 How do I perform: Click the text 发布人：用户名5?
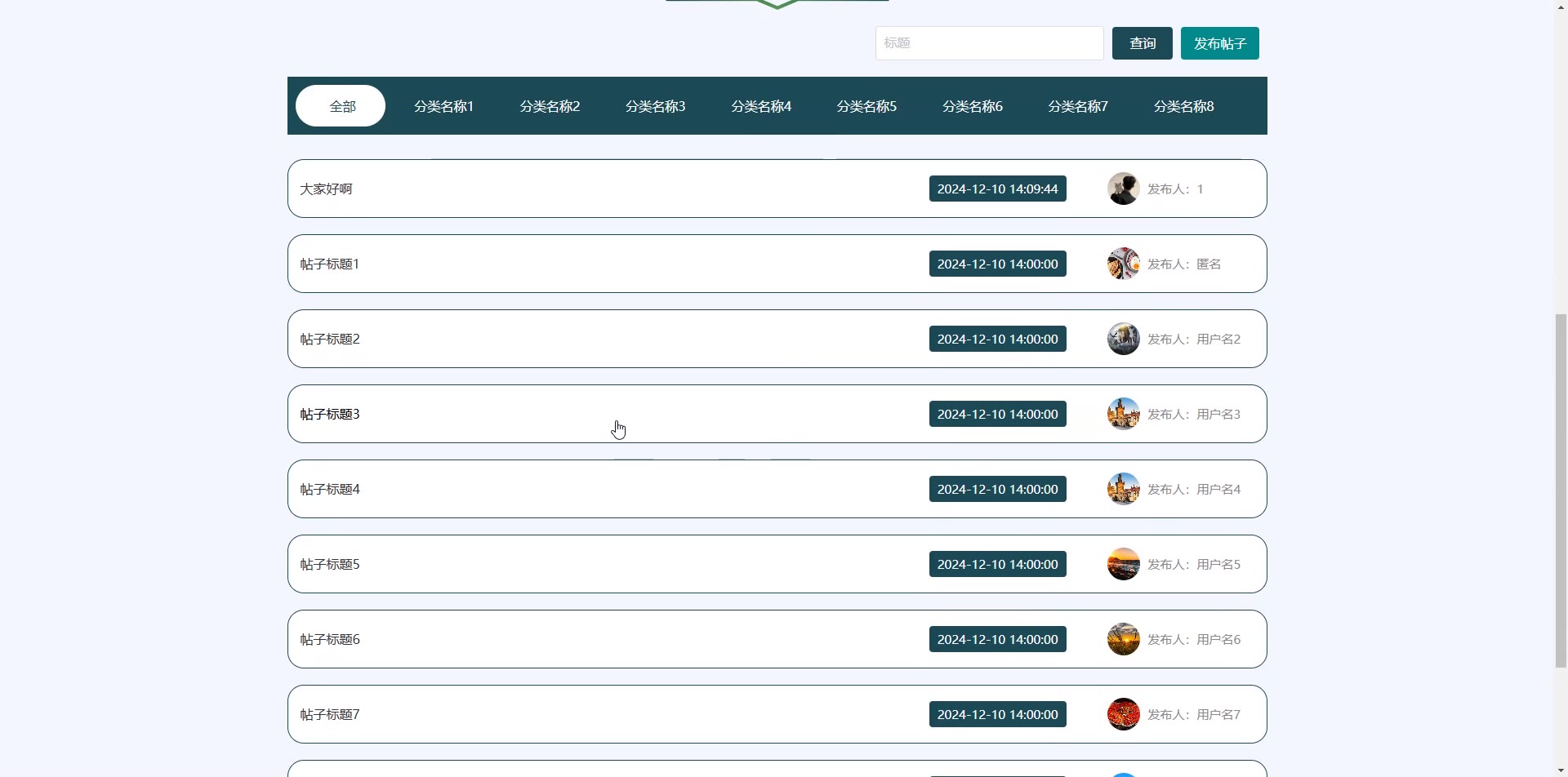[1194, 564]
